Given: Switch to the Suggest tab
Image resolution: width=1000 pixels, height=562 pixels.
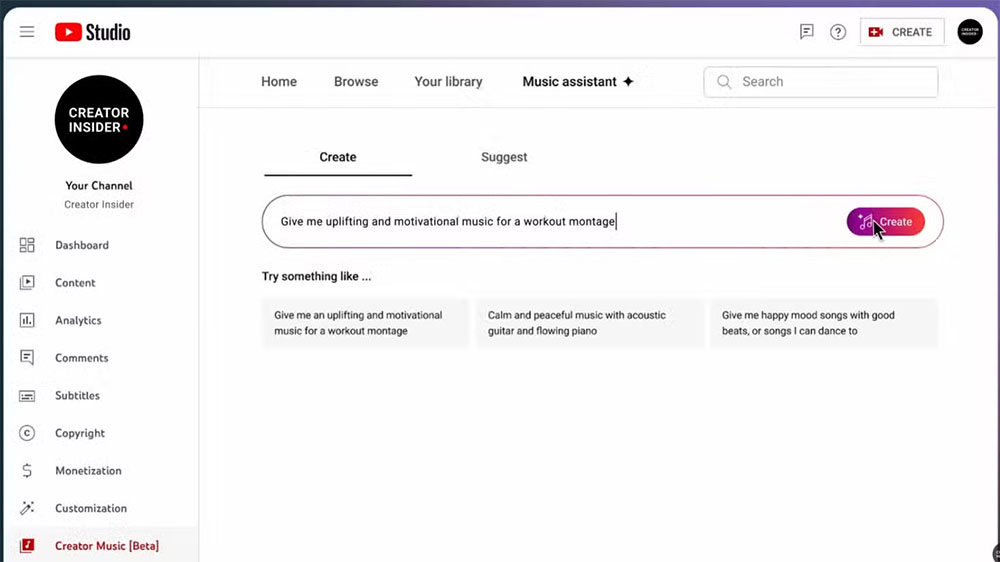Looking at the screenshot, I should point(504,157).
